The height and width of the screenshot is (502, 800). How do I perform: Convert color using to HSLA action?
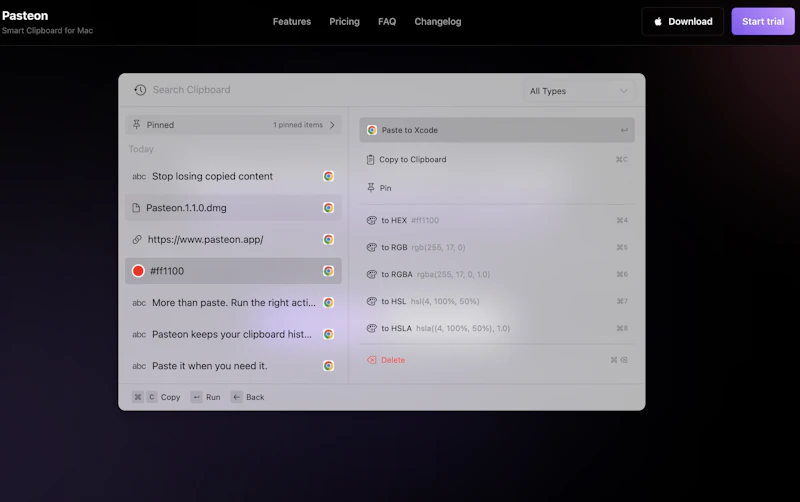click(x=497, y=329)
